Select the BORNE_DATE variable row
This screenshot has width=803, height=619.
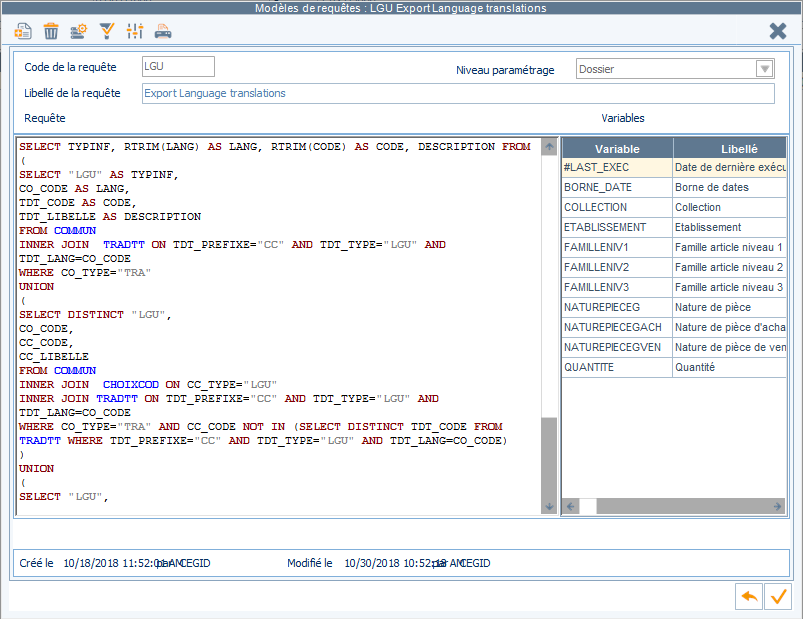pos(673,187)
